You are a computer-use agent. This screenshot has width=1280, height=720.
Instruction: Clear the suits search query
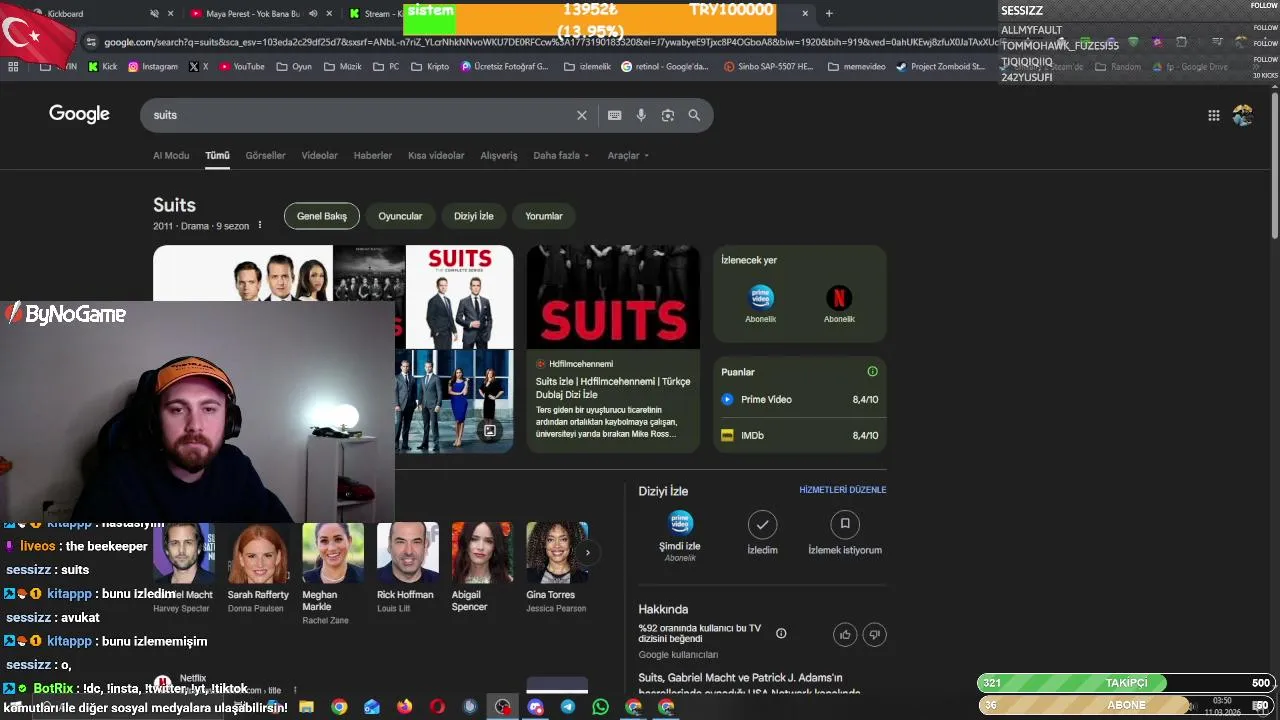581,115
